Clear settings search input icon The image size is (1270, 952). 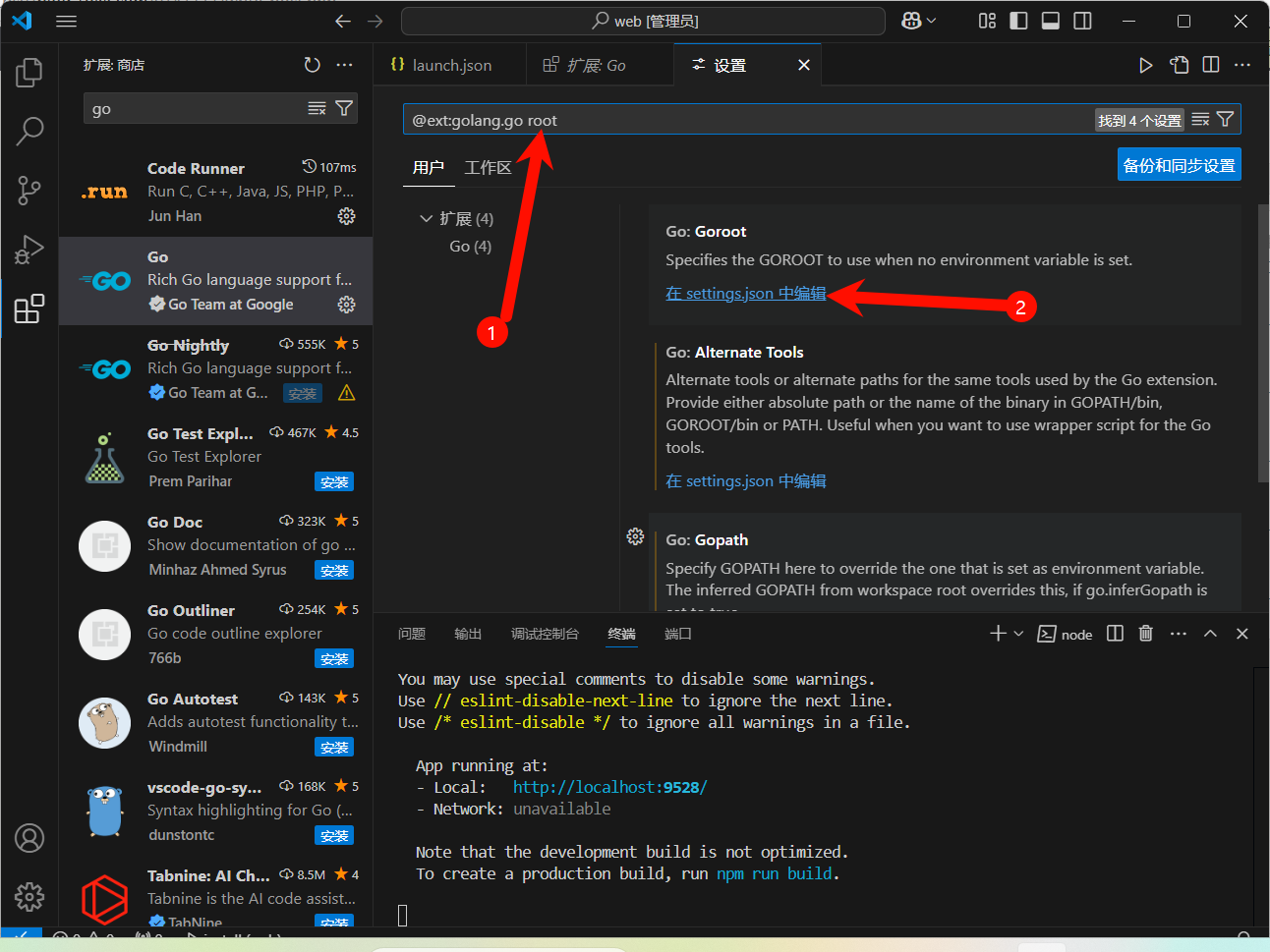(x=1200, y=119)
